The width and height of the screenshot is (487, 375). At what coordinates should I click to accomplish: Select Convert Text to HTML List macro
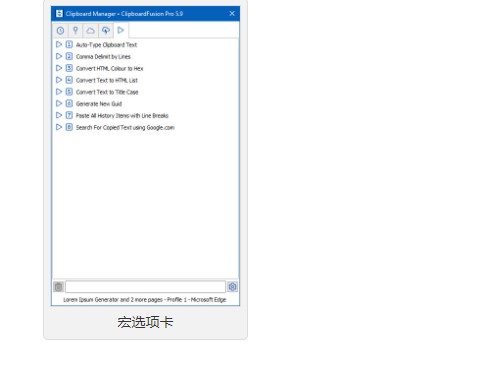tap(107, 80)
